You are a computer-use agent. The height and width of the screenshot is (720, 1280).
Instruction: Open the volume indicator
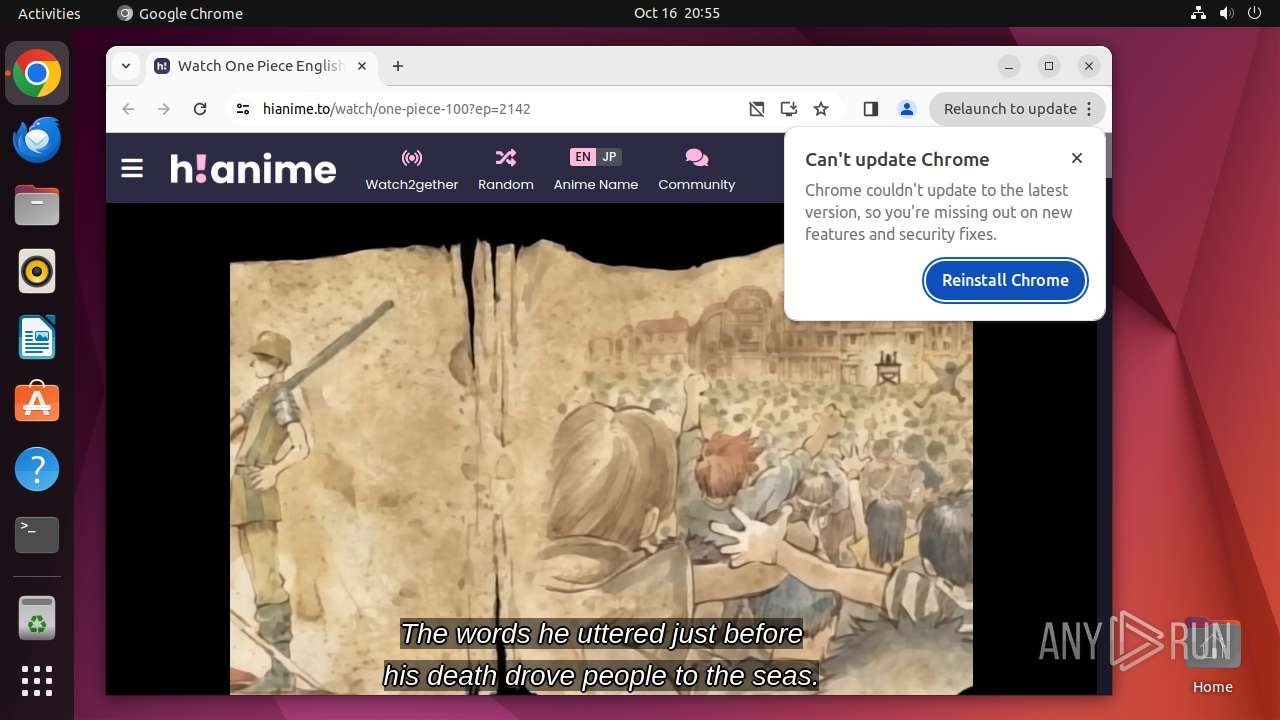pyautogui.click(x=1227, y=13)
